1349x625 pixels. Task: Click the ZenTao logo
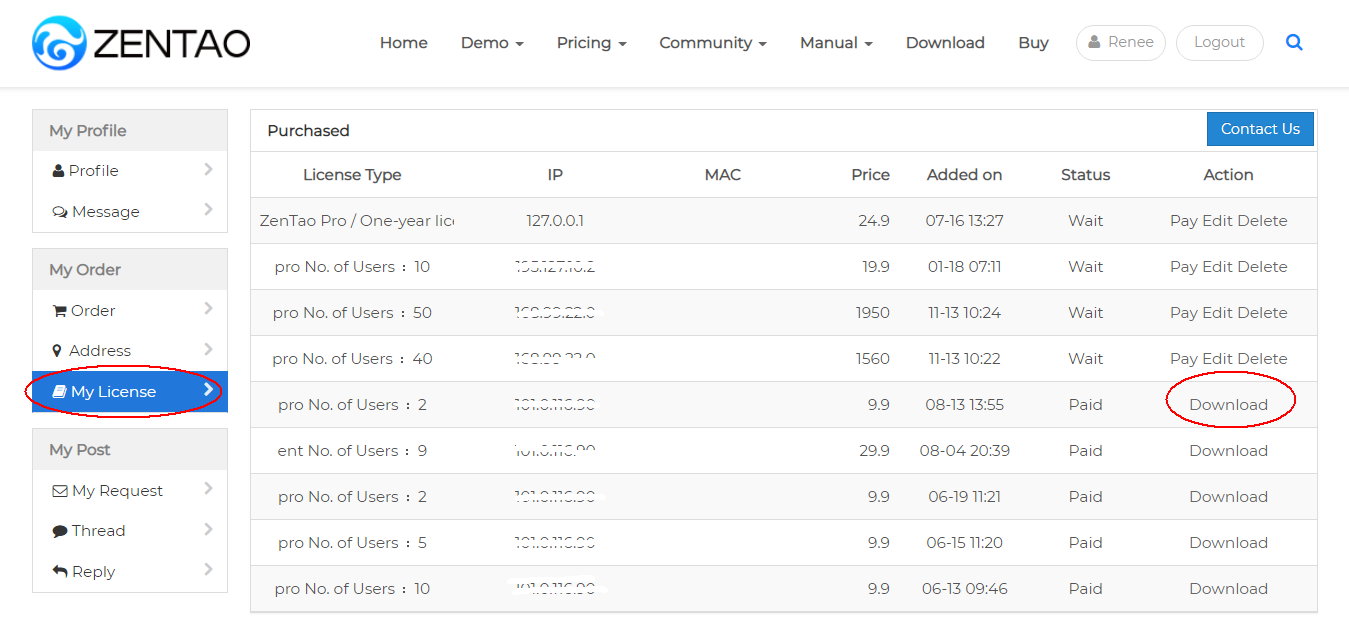(141, 43)
